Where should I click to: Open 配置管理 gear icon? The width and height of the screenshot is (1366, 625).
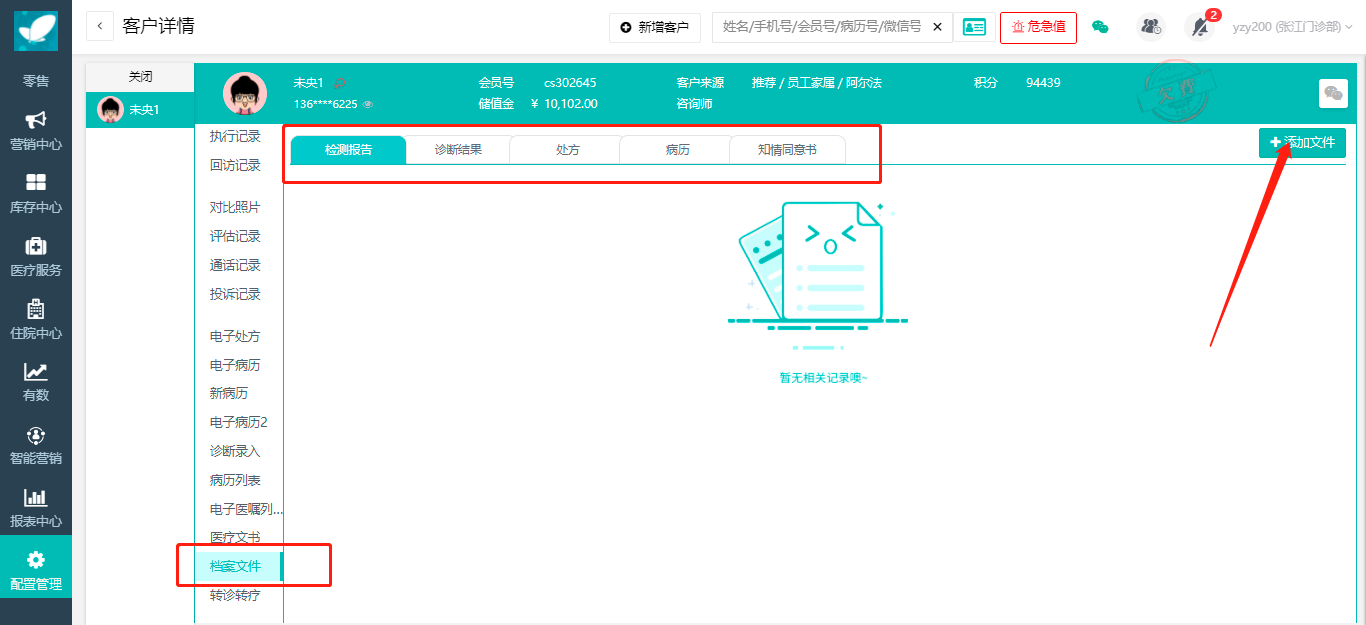(36, 560)
